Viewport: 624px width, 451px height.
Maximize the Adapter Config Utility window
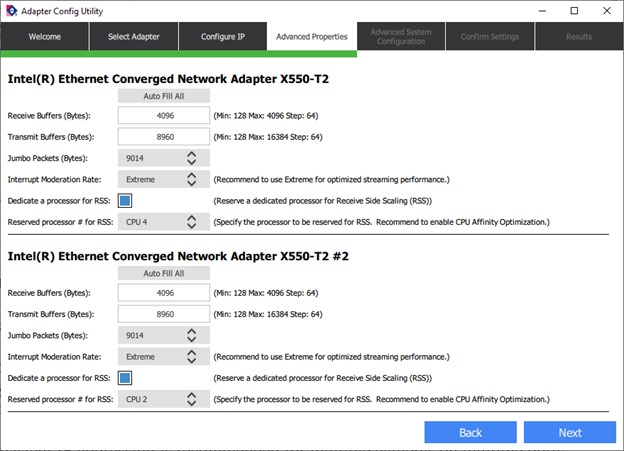pyautogui.click(x=574, y=11)
